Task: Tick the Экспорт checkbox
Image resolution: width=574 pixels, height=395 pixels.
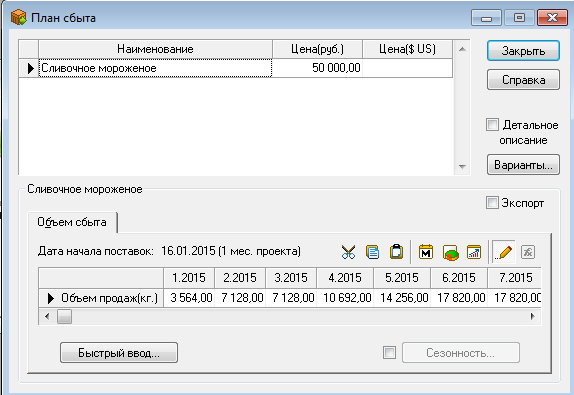Action: point(492,202)
